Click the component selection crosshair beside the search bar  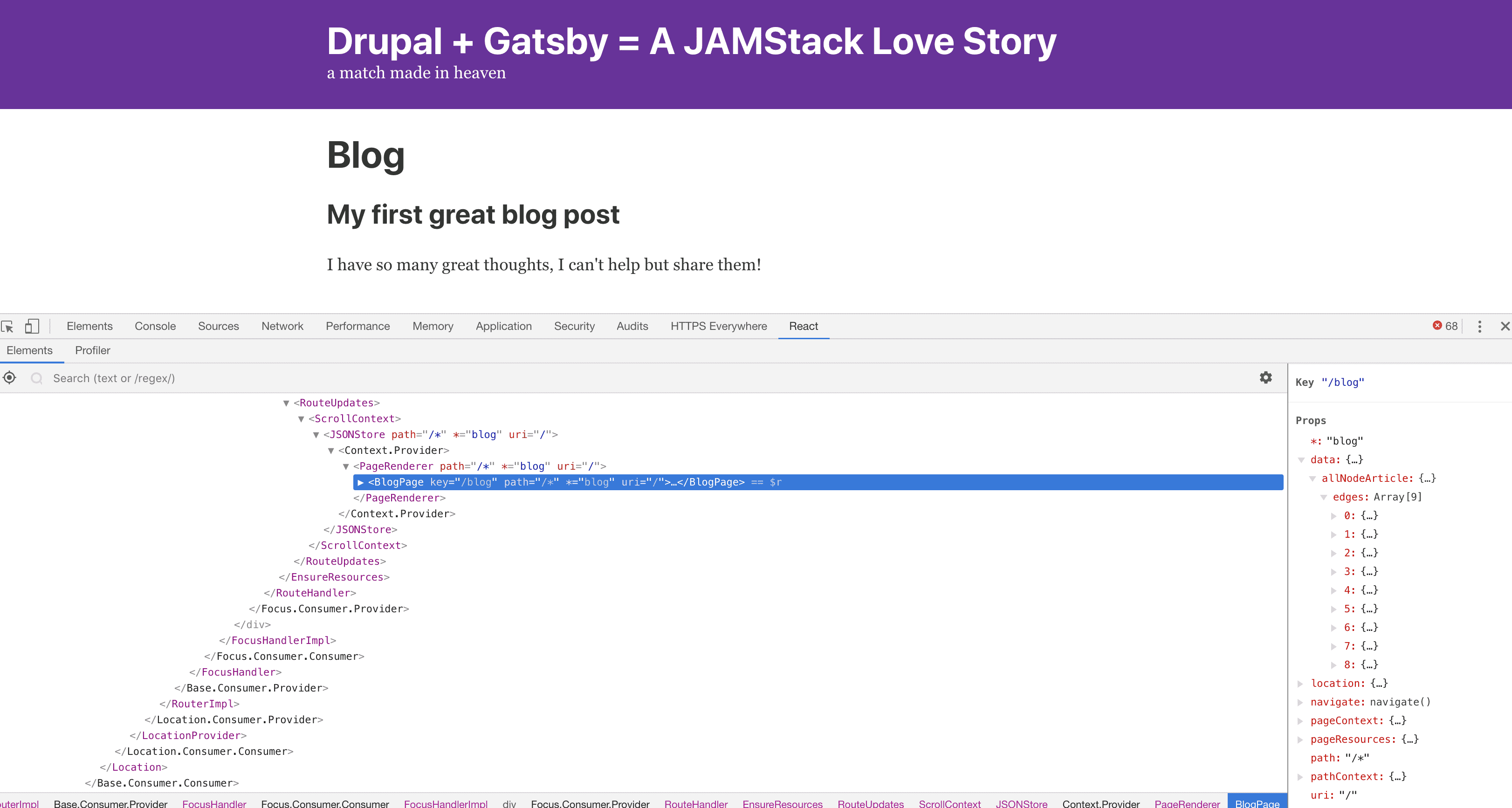(9, 378)
